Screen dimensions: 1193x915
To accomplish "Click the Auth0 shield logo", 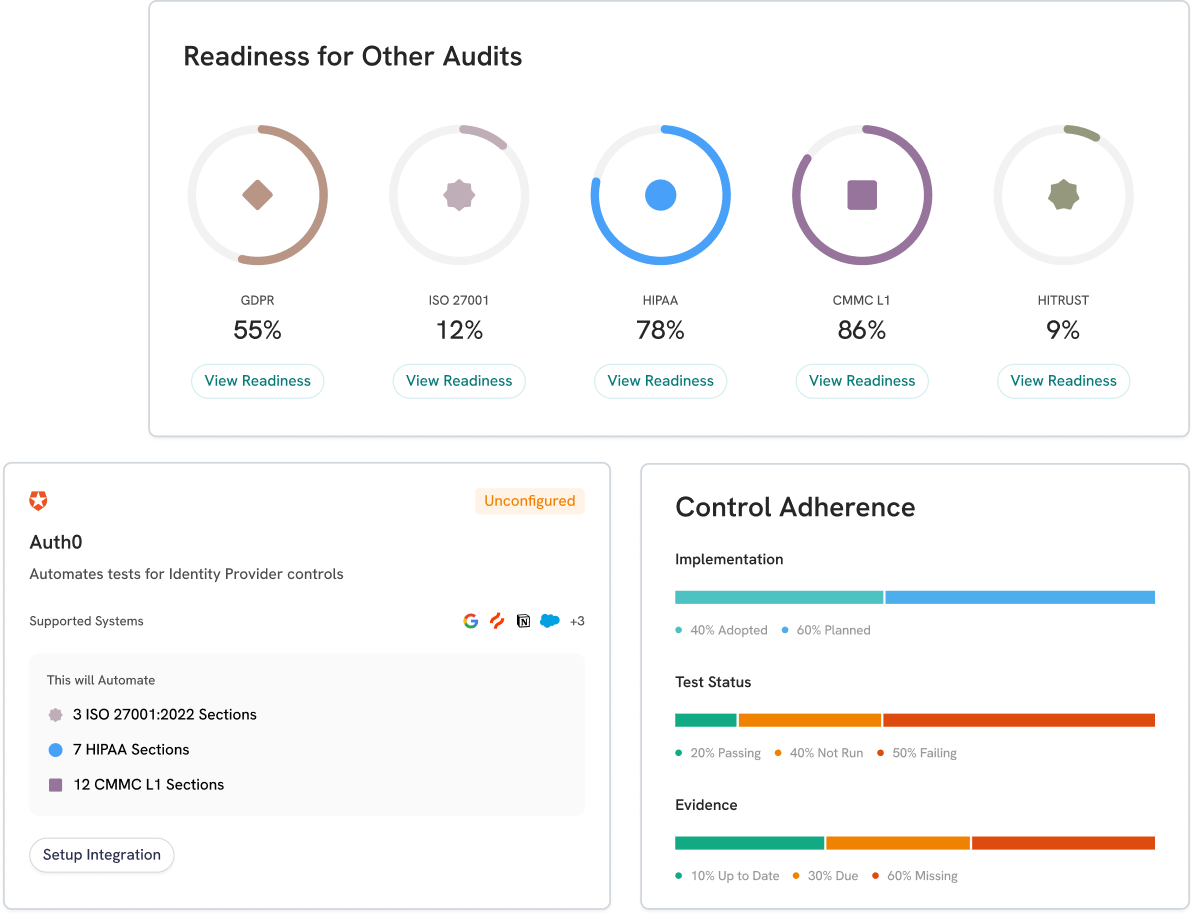I will [38, 500].
